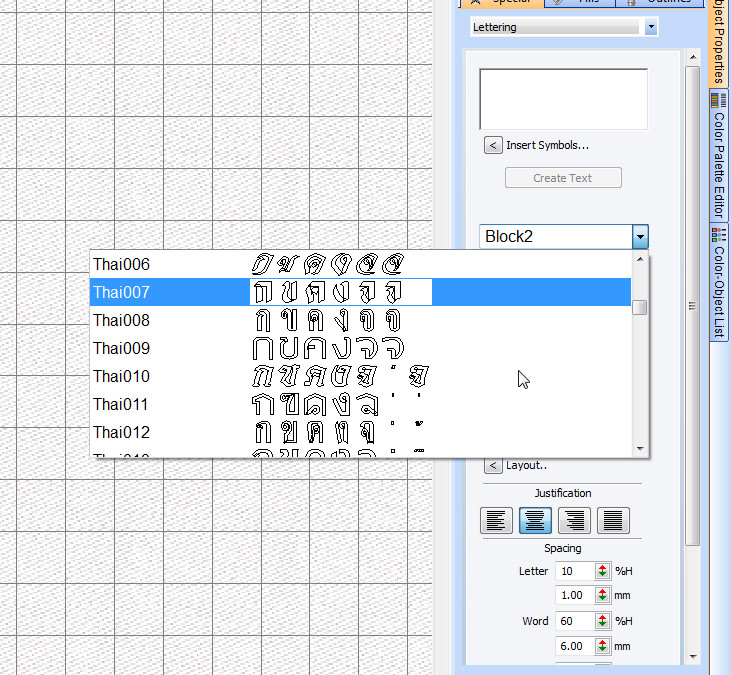Adjust Word spacing %H spinner arrows
Image resolution: width=731 pixels, height=675 pixels.
point(603,621)
